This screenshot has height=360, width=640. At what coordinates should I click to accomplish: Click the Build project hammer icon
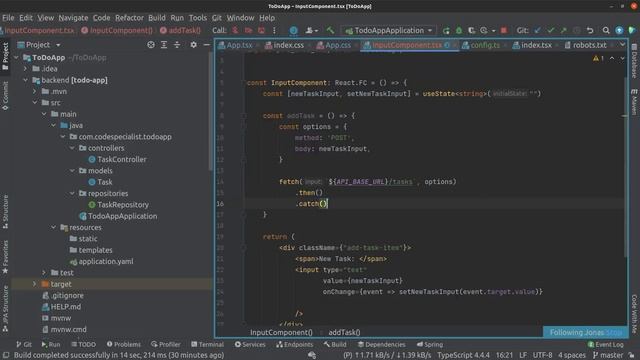click(330, 30)
